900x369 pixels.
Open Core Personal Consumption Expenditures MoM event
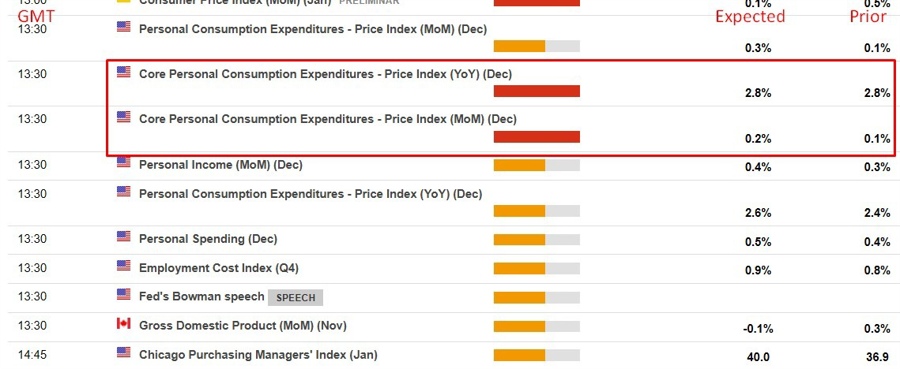[x=328, y=119]
